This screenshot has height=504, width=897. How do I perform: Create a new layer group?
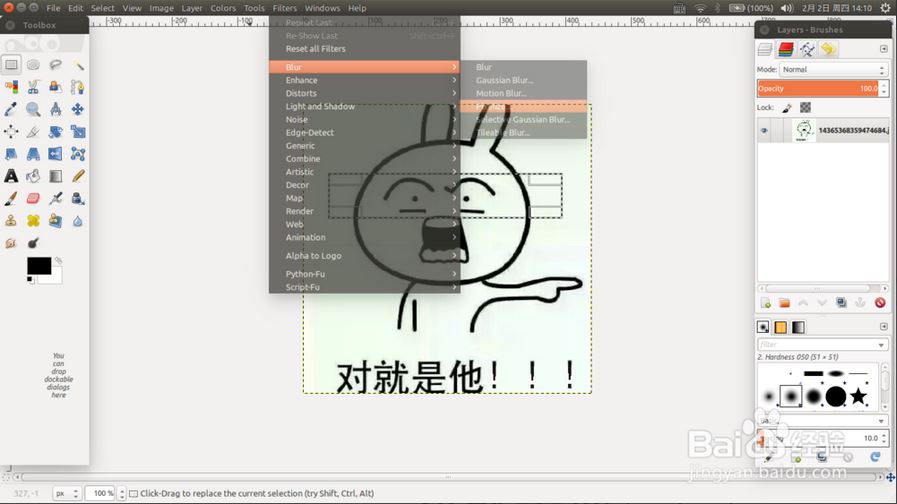[784, 303]
